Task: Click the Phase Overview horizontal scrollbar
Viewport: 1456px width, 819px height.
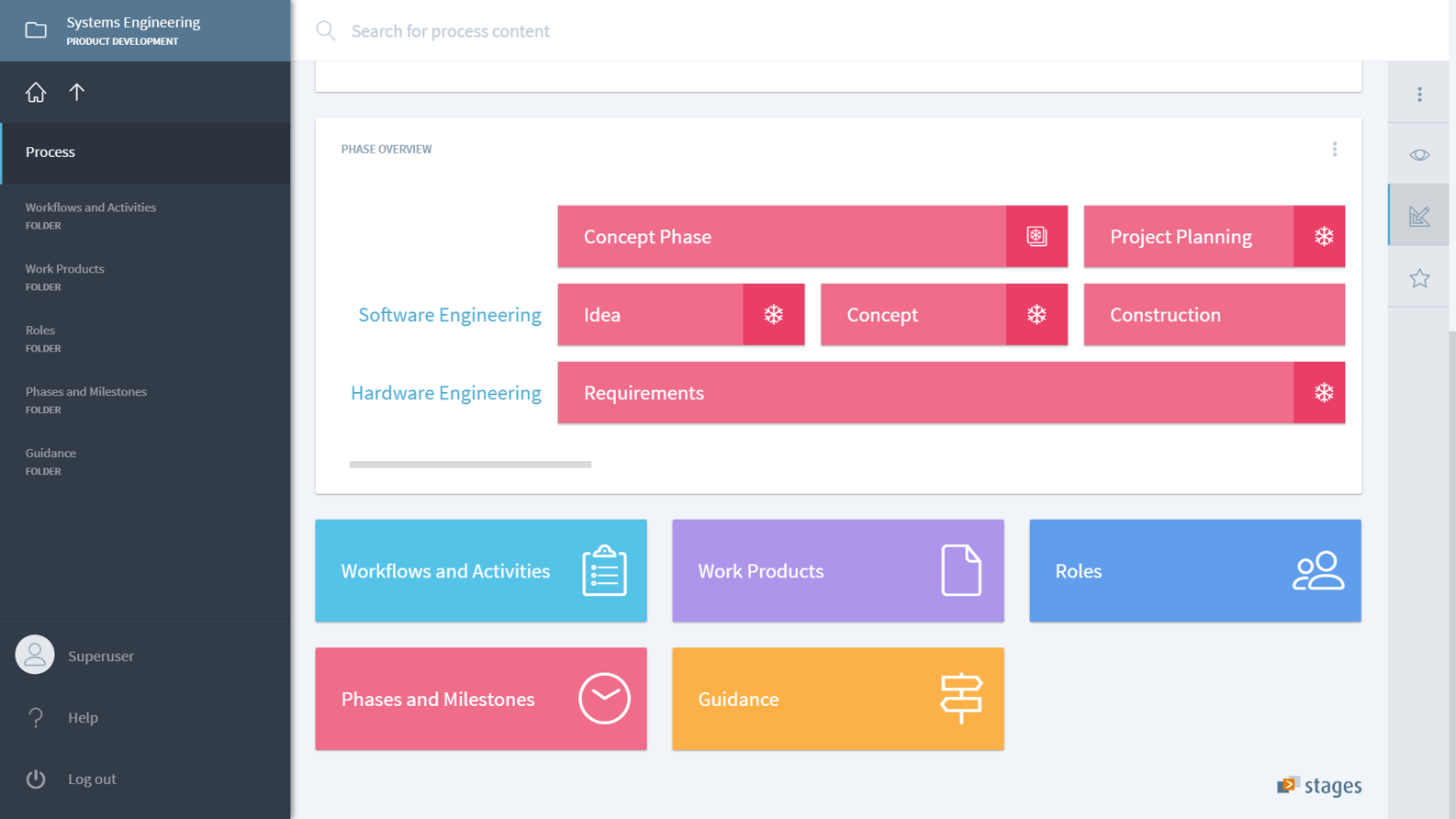Action: click(x=470, y=465)
